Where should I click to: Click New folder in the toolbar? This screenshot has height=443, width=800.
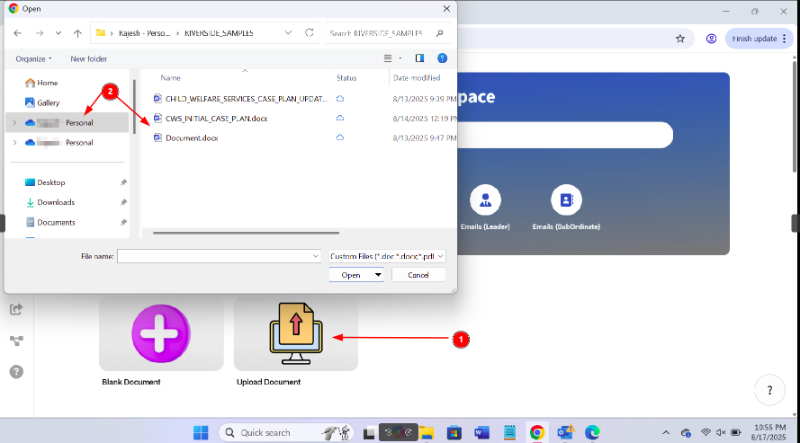(88, 59)
